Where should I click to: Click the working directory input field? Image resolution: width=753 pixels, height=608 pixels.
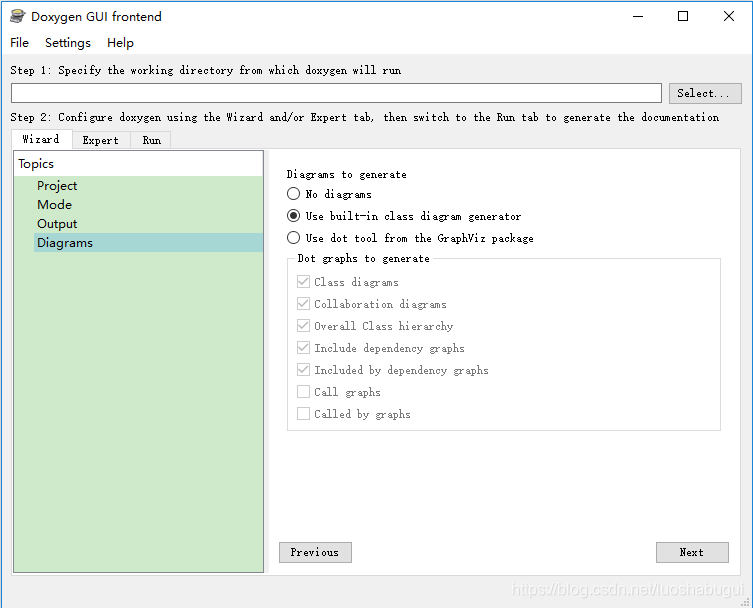coord(336,93)
